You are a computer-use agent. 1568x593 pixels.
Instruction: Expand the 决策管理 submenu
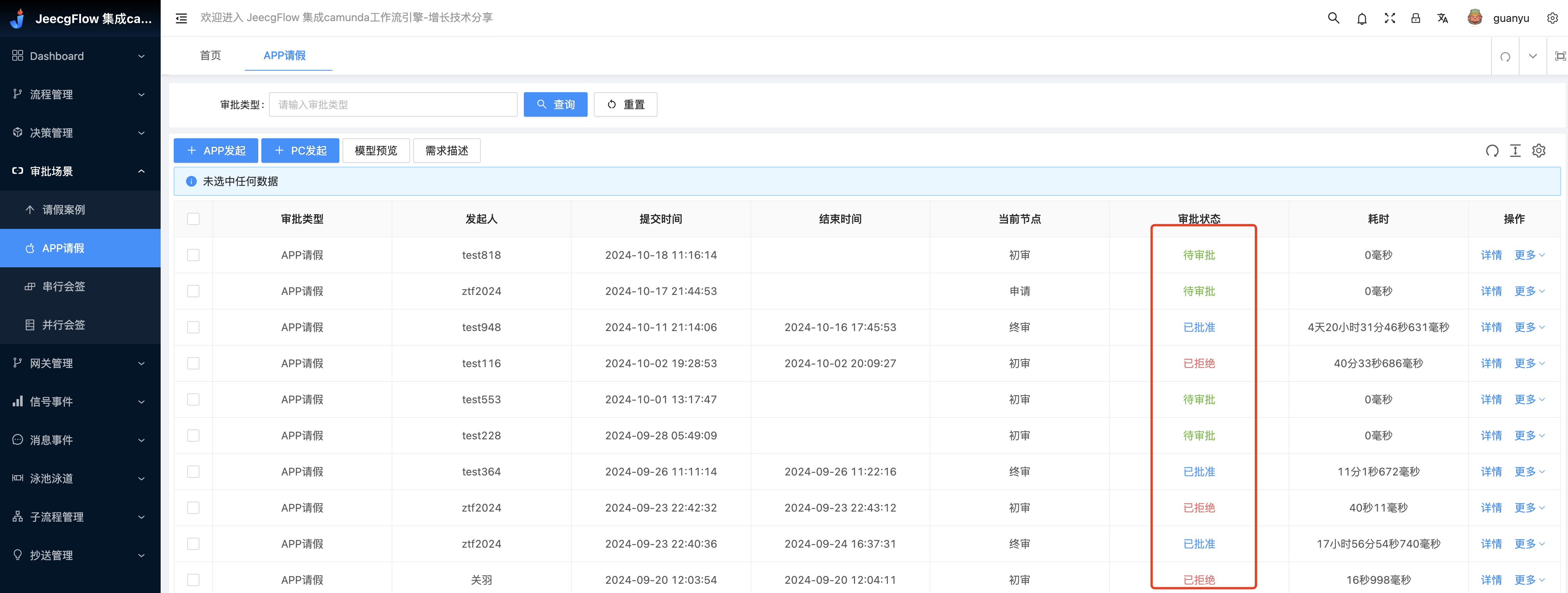point(141,133)
